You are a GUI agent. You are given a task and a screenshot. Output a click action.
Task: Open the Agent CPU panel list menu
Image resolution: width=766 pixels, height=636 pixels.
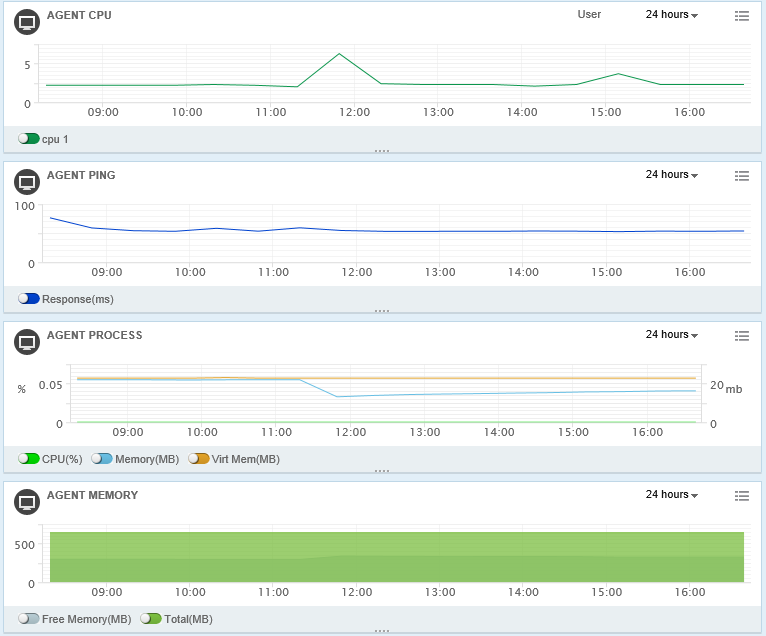pos(741,16)
